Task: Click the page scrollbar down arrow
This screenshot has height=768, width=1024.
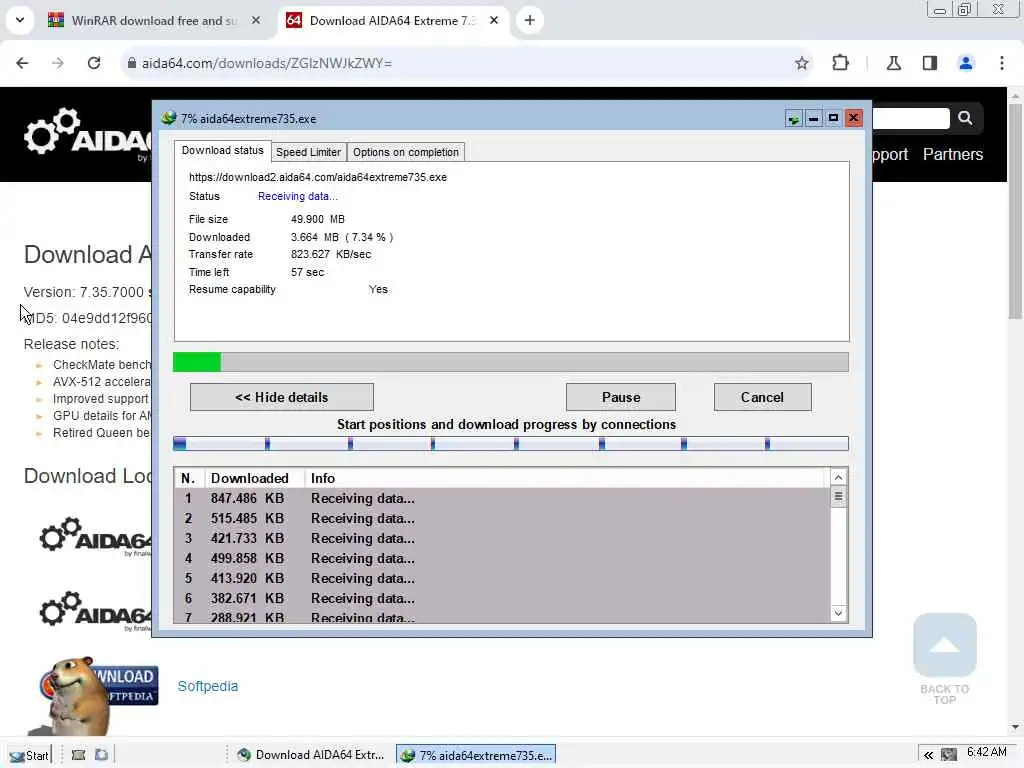Action: click(x=1015, y=727)
